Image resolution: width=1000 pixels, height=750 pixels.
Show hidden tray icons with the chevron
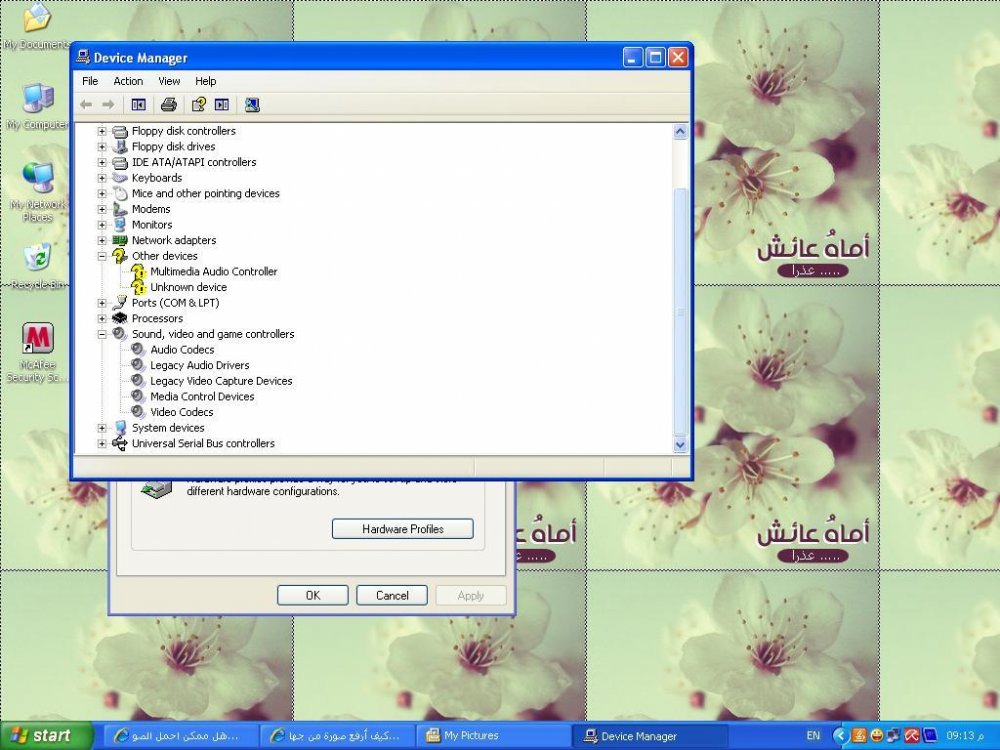[841, 736]
